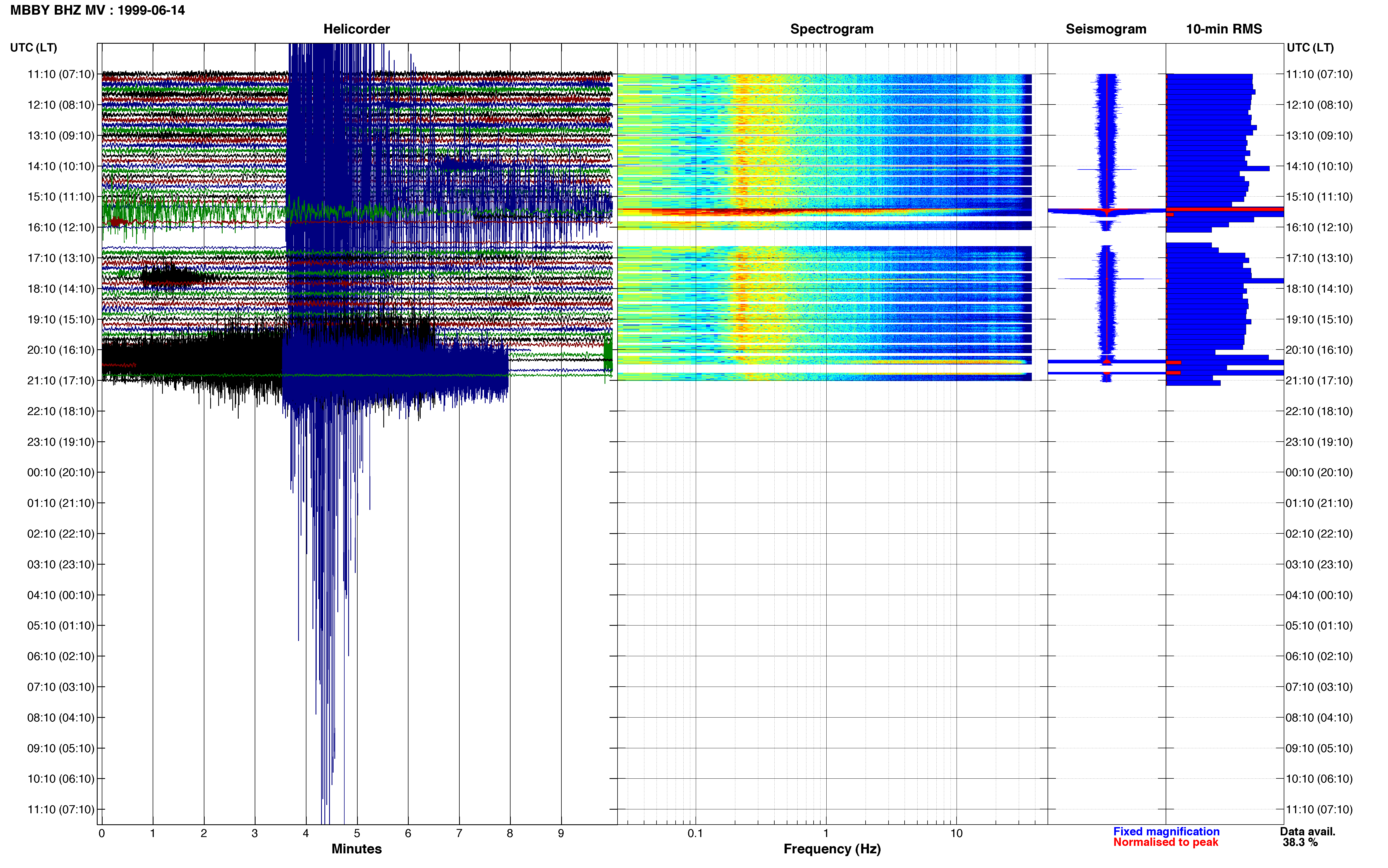
Task: Click helicorder minute tick label '2'
Action: point(204,833)
